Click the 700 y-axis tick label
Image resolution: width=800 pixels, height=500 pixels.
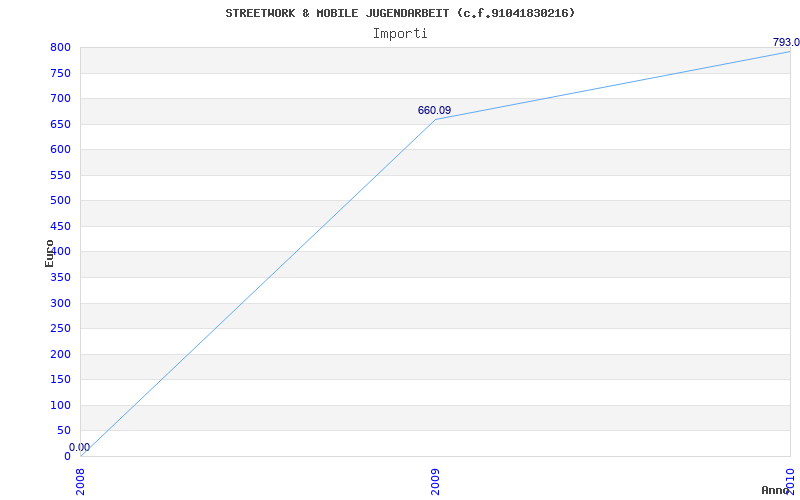coord(60,98)
